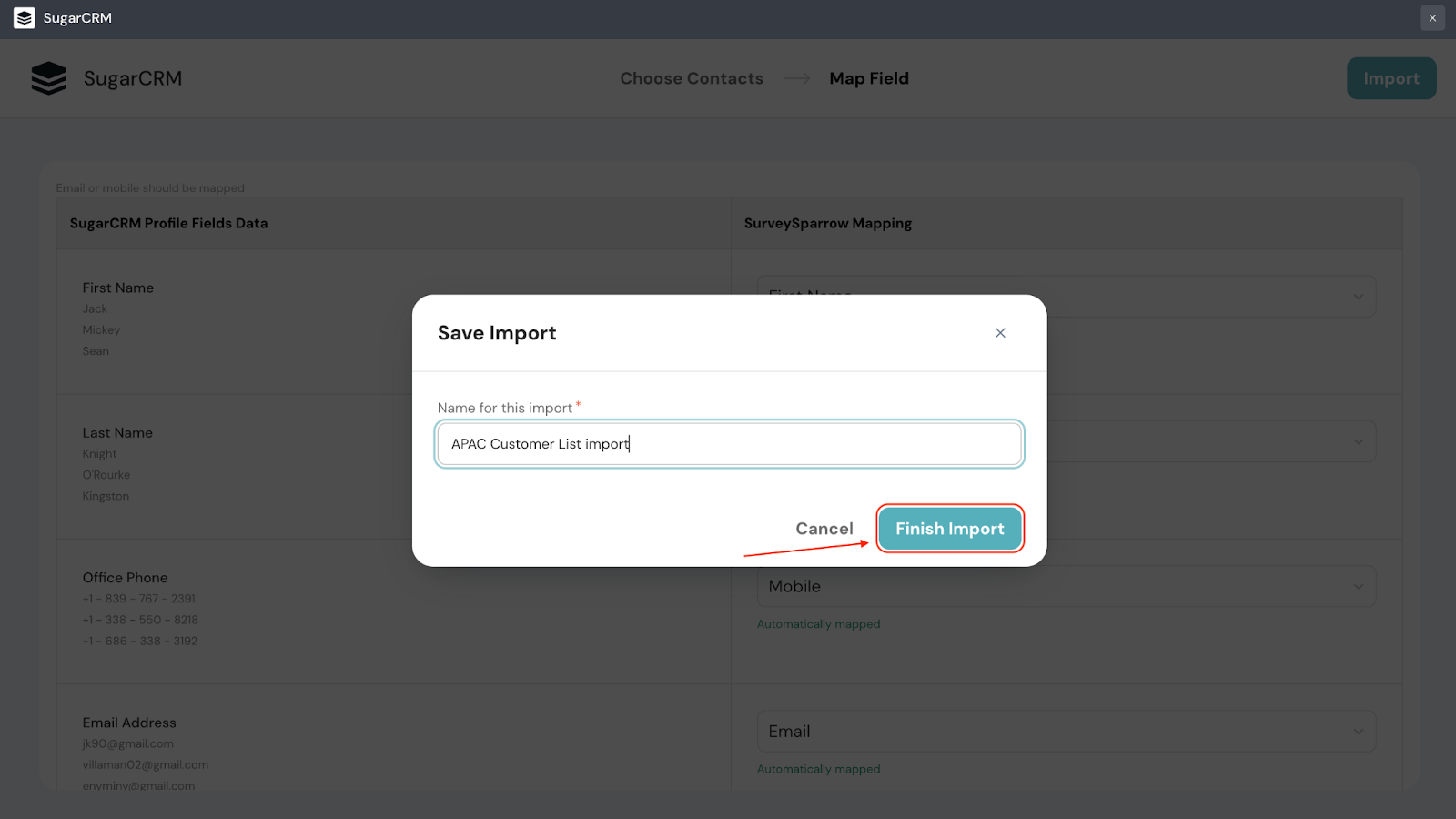Expand the Last Name mapping dropdown arrow
The height and width of the screenshot is (819, 1456).
1358,442
